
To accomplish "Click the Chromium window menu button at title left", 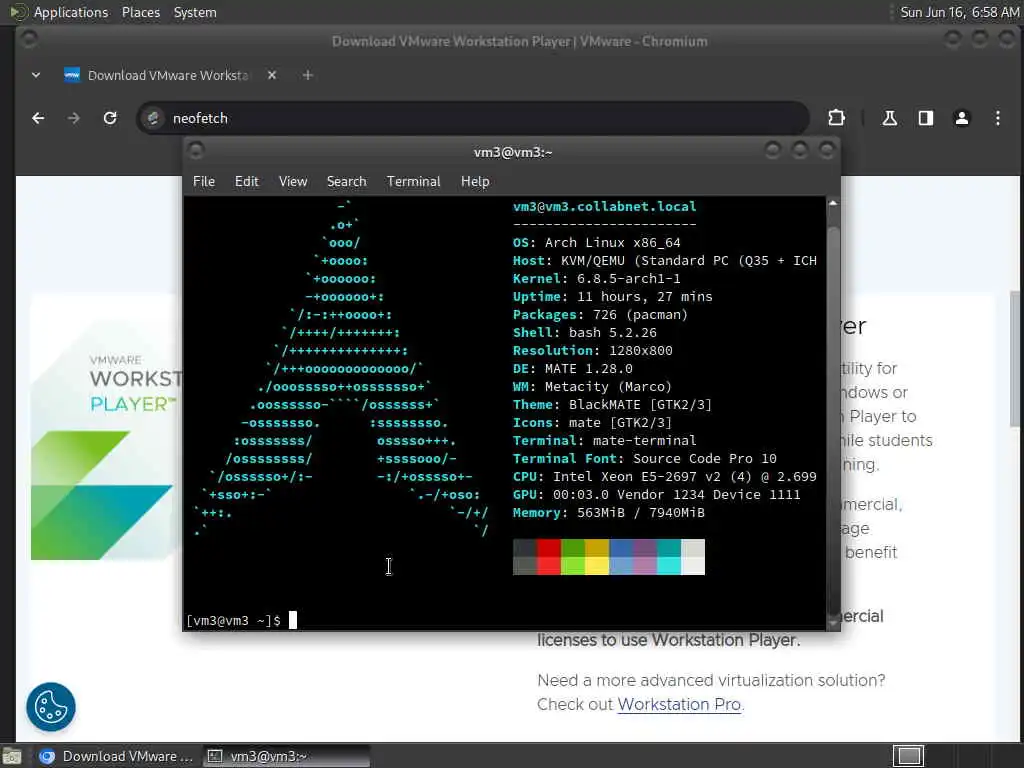I will [x=29, y=39].
